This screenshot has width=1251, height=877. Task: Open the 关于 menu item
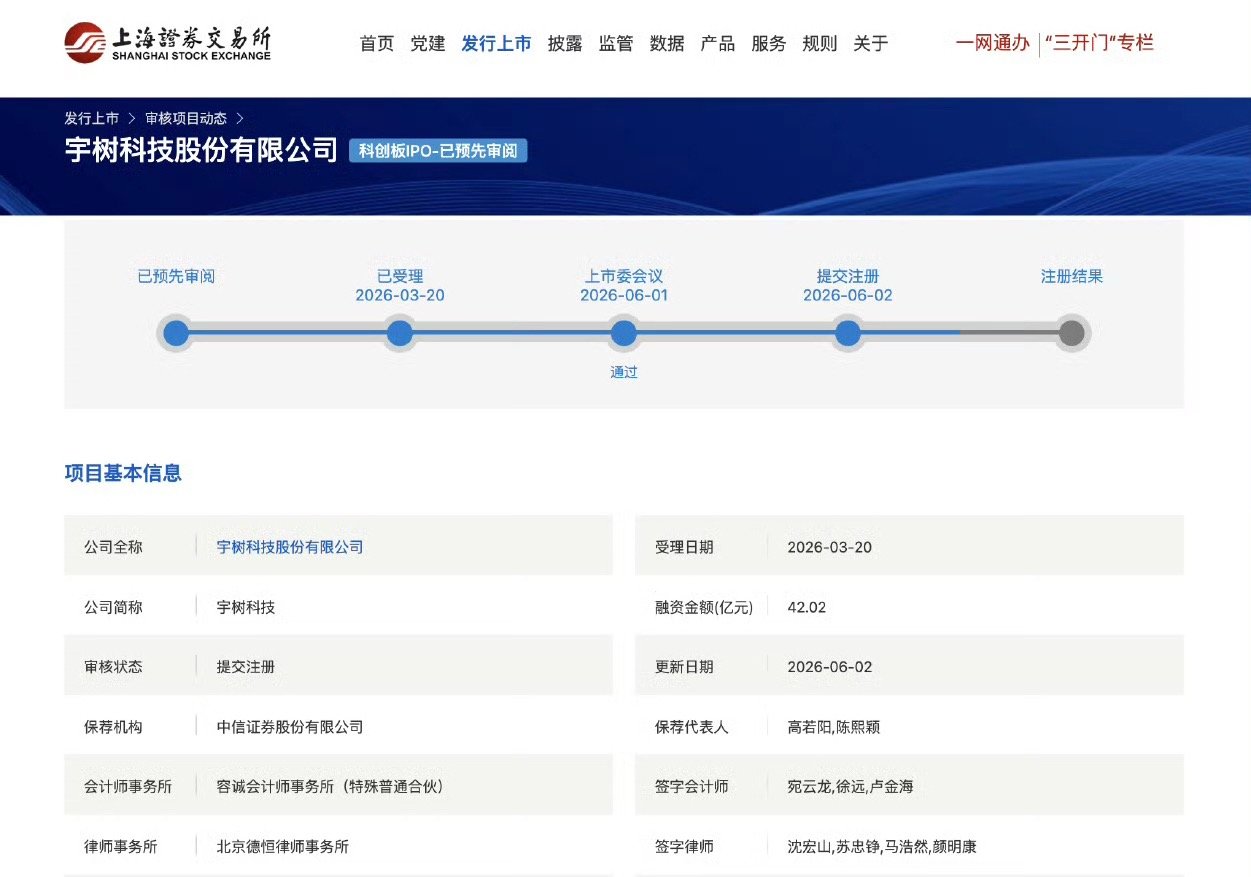871,43
